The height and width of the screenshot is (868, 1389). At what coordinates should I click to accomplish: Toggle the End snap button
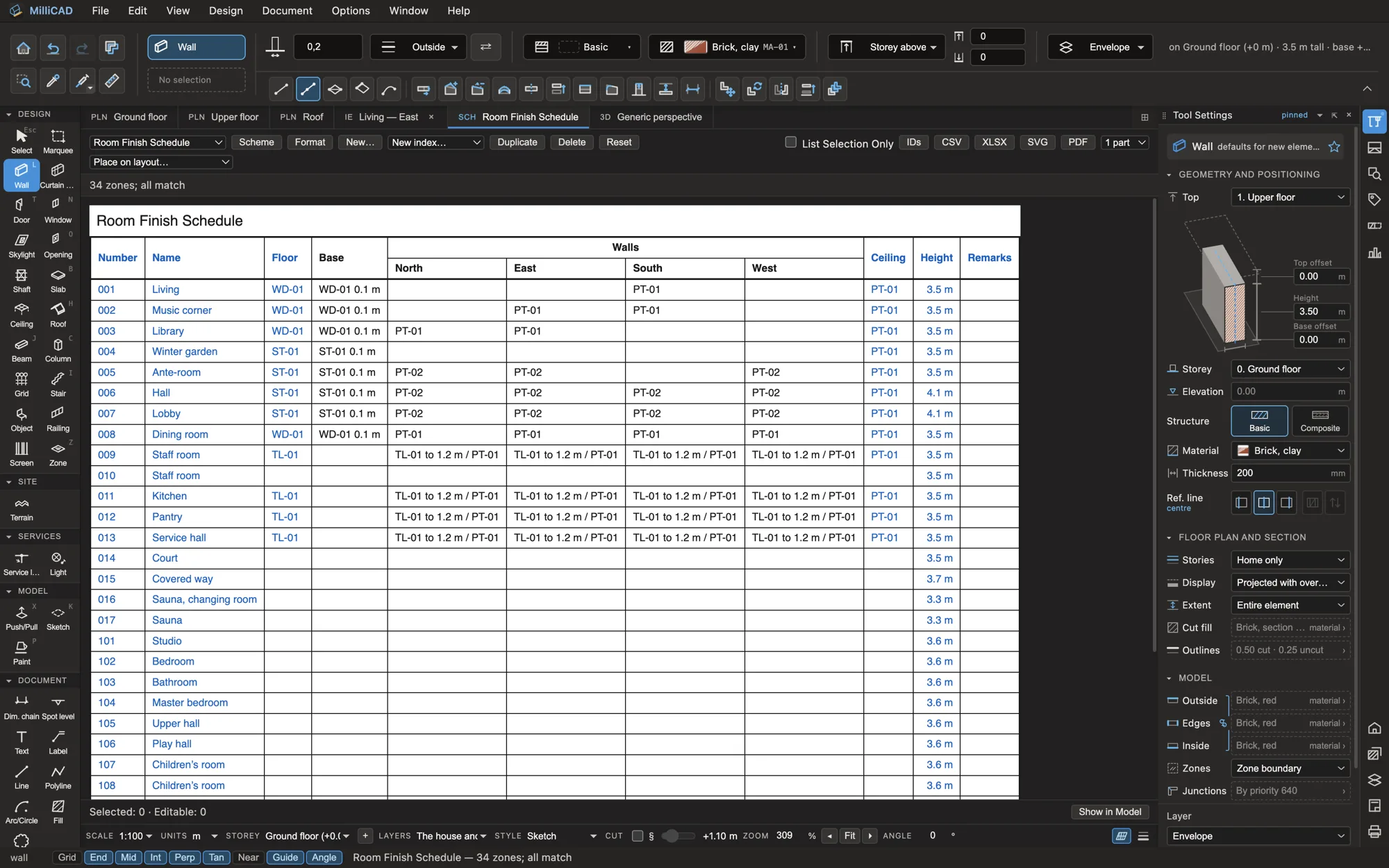click(99, 857)
